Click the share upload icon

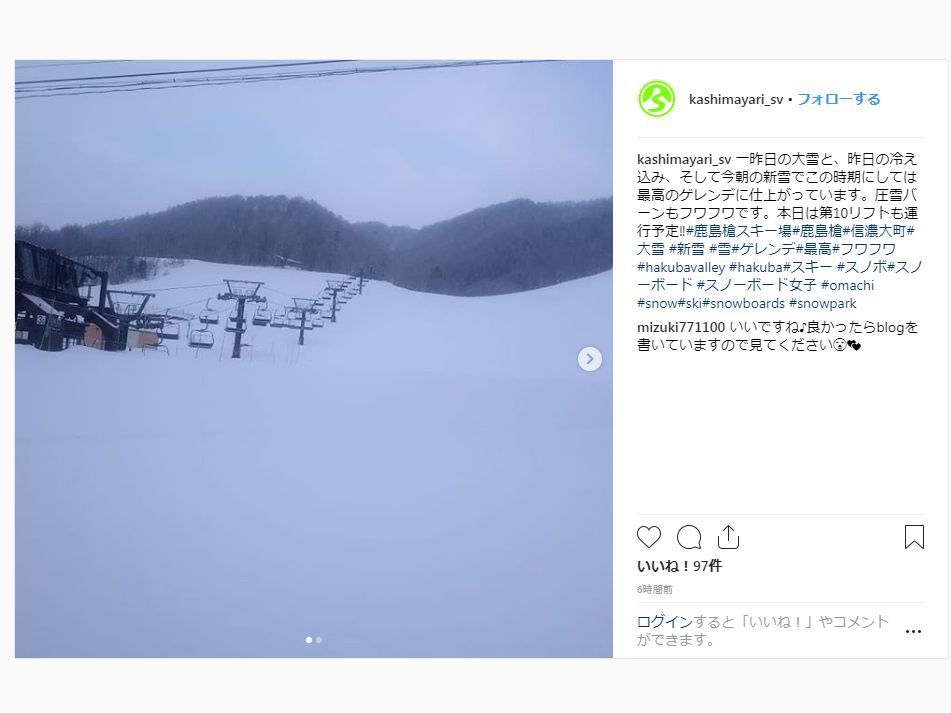[728, 537]
